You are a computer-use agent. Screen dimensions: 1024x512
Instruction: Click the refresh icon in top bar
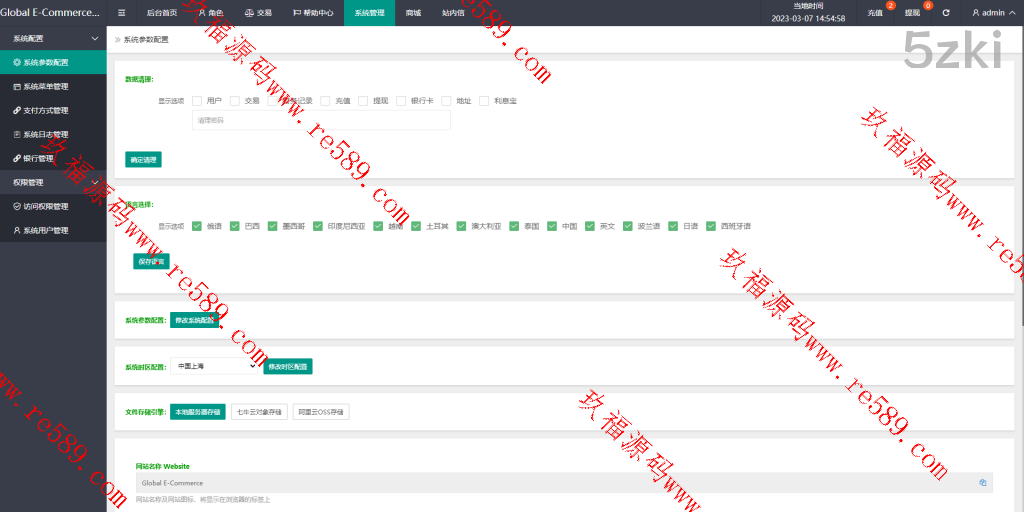945,13
